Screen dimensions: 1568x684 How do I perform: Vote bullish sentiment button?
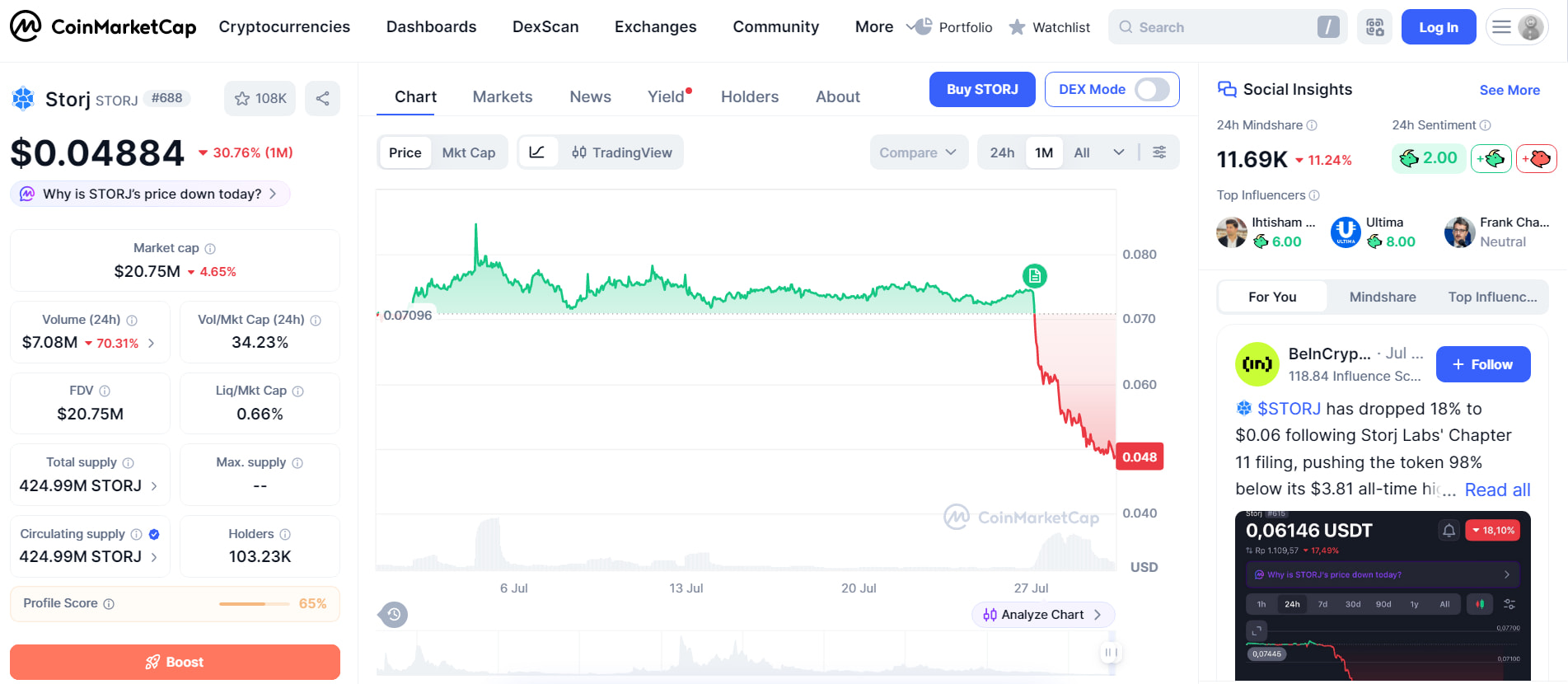click(1491, 158)
